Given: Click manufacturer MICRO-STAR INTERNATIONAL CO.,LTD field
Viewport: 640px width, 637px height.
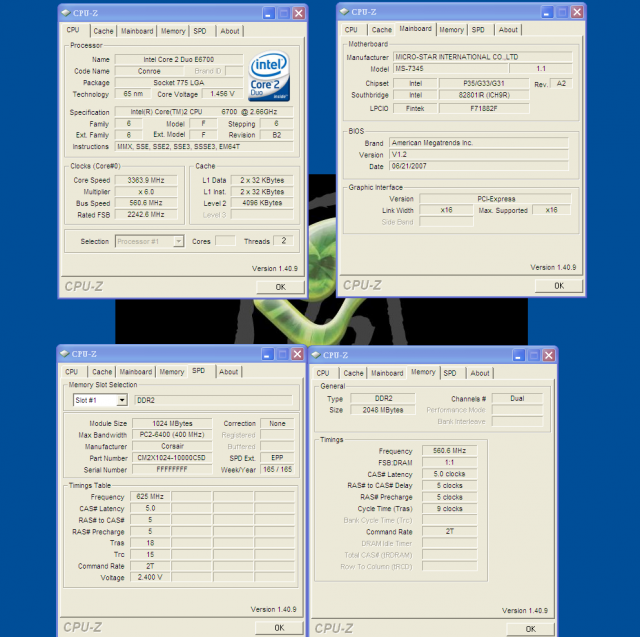Looking at the screenshot, I should pos(483,57).
